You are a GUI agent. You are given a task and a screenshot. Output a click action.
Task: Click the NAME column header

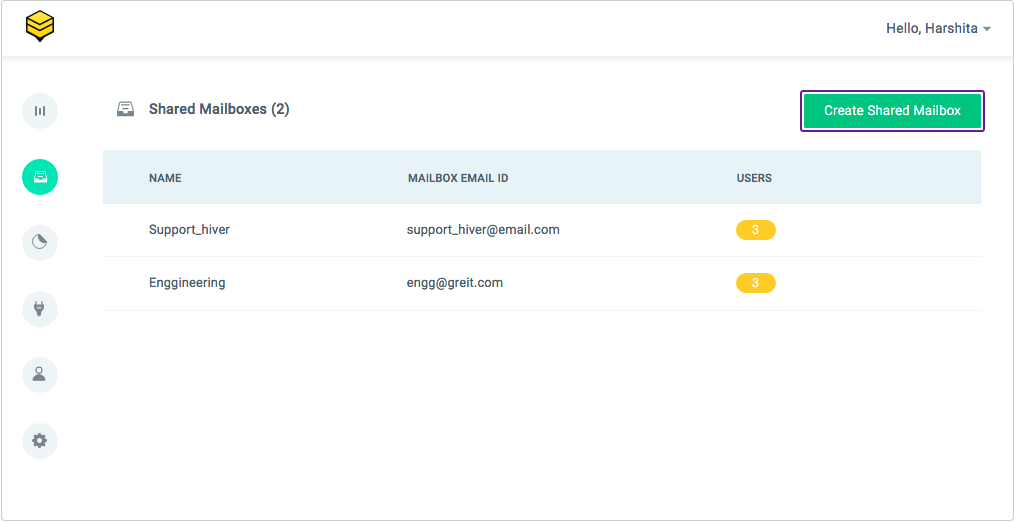pyautogui.click(x=165, y=178)
